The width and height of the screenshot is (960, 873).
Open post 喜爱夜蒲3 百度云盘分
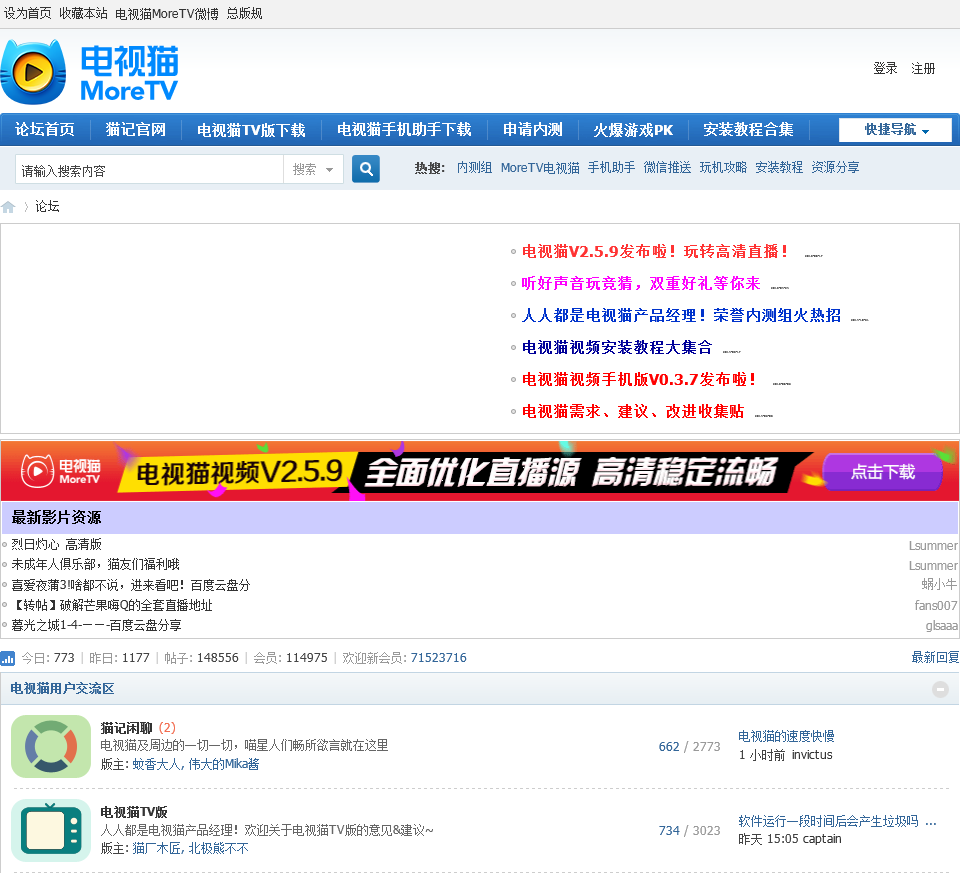130,585
